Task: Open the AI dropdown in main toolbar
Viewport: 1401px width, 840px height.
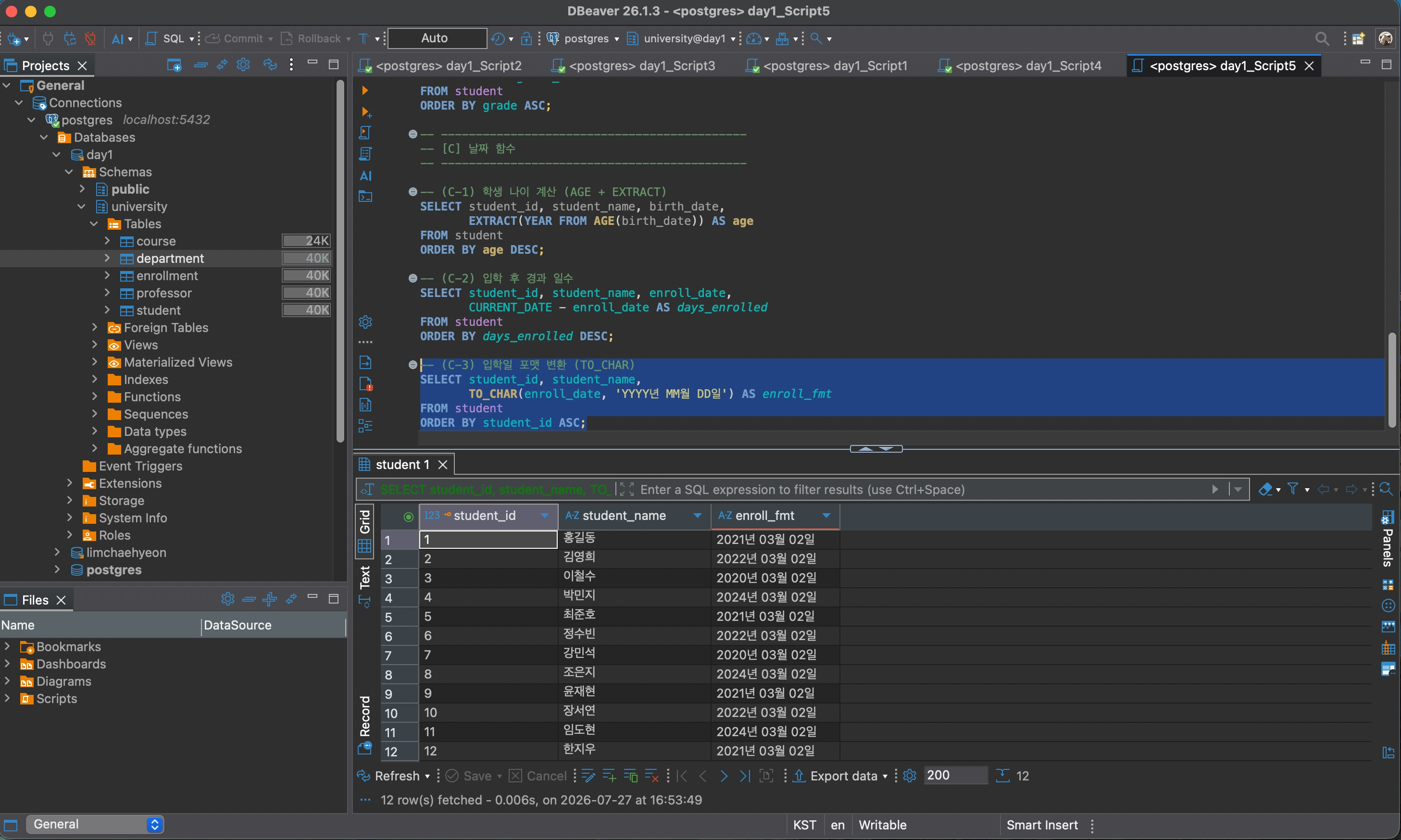Action: coord(121,38)
